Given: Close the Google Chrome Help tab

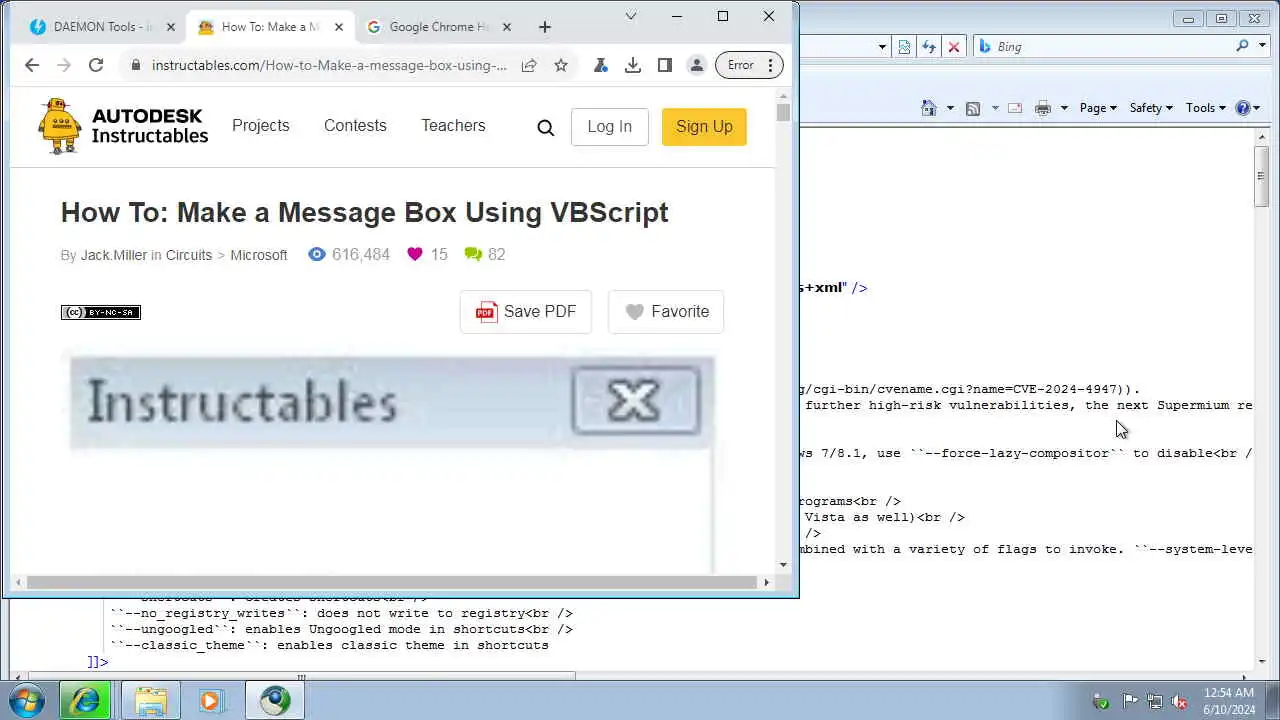Looking at the screenshot, I should [x=507, y=27].
